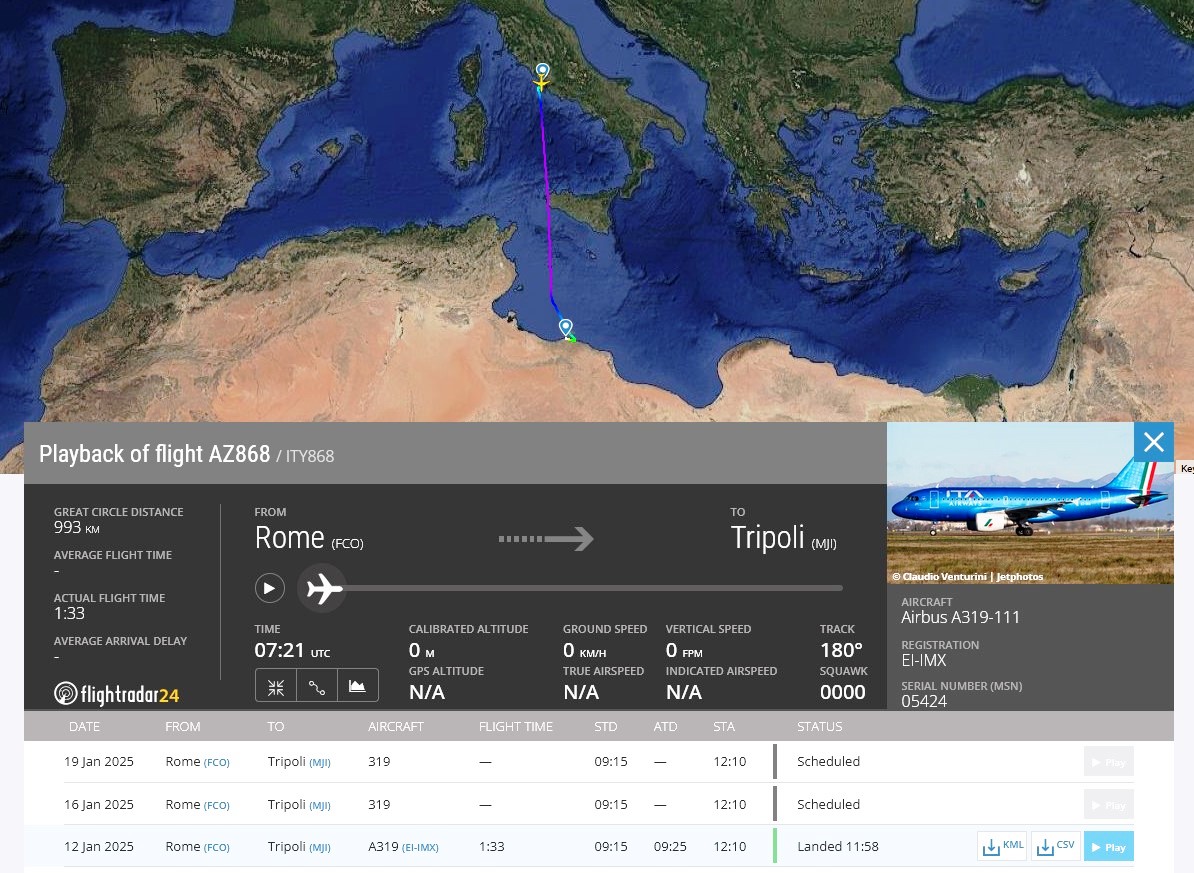Viewport: 1194px width, 873px height.
Task: Open MJI link in 12 Jan row
Action: point(320,847)
